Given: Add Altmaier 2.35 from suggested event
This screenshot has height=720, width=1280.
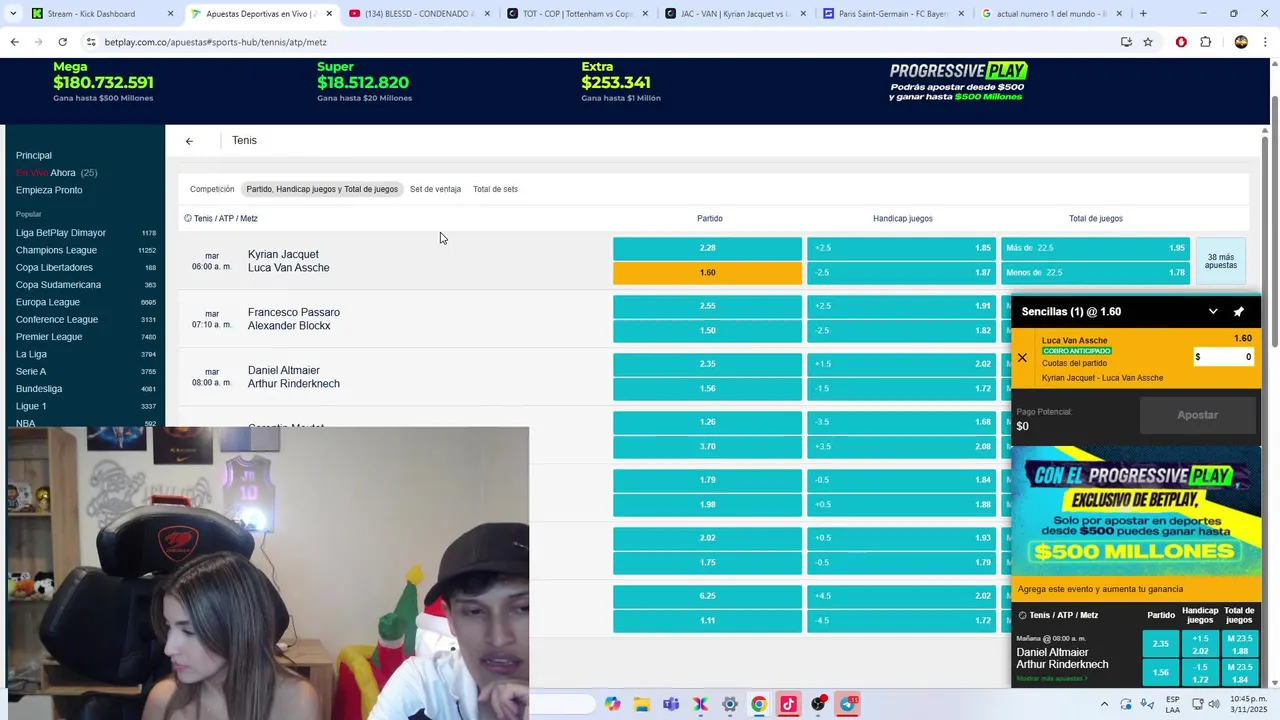Looking at the screenshot, I should click(x=1160, y=645).
